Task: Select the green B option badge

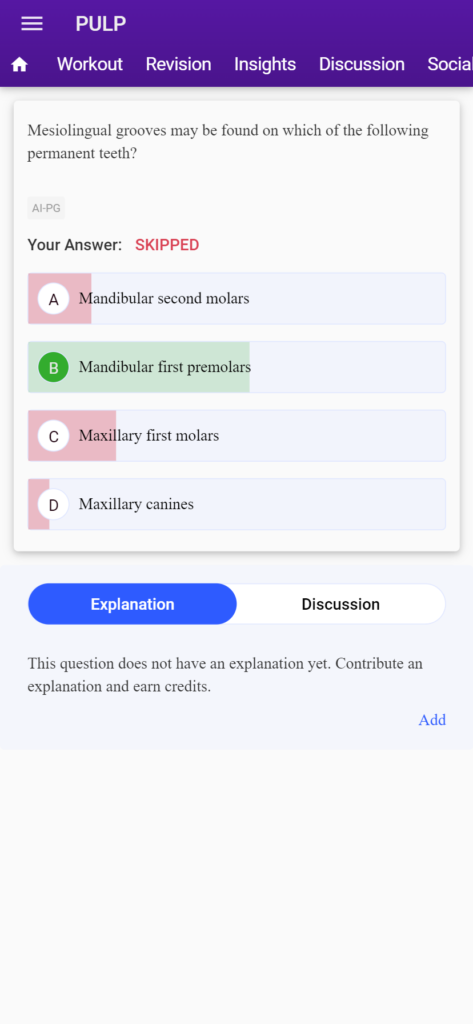Action: coord(54,367)
